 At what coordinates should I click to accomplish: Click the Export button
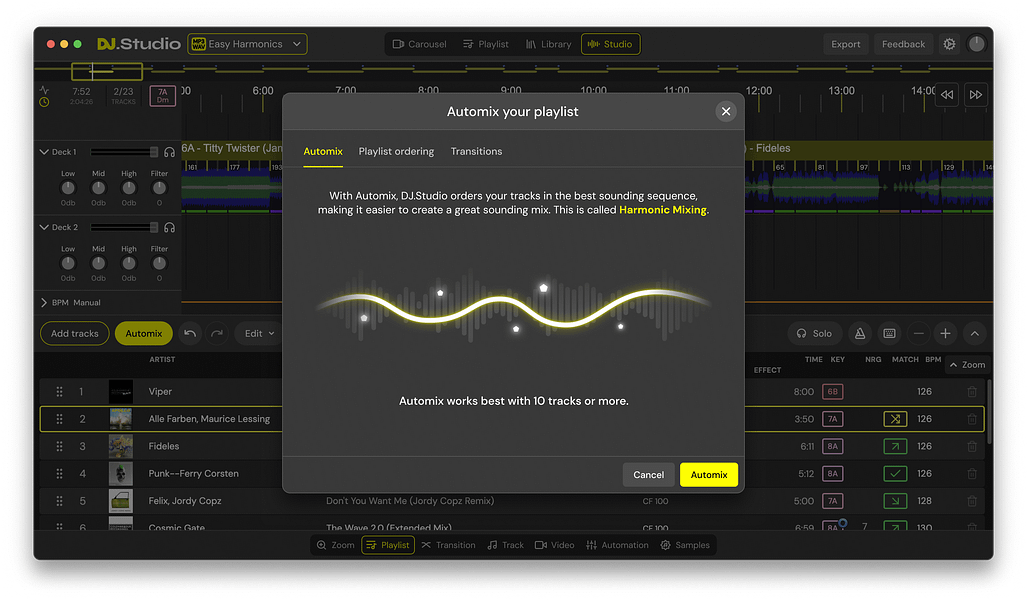tap(846, 44)
